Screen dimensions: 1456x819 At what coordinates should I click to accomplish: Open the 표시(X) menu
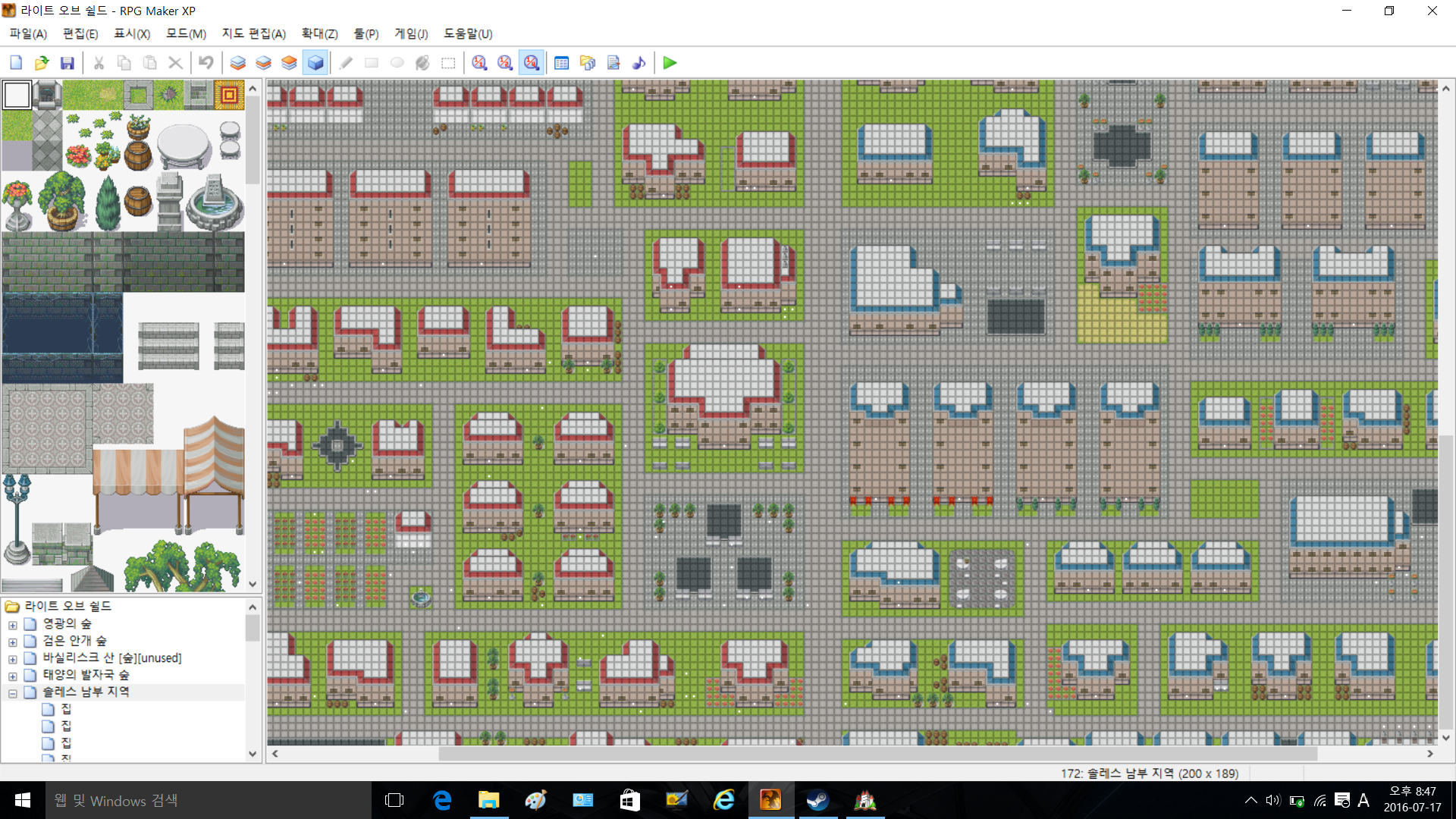click(x=132, y=34)
